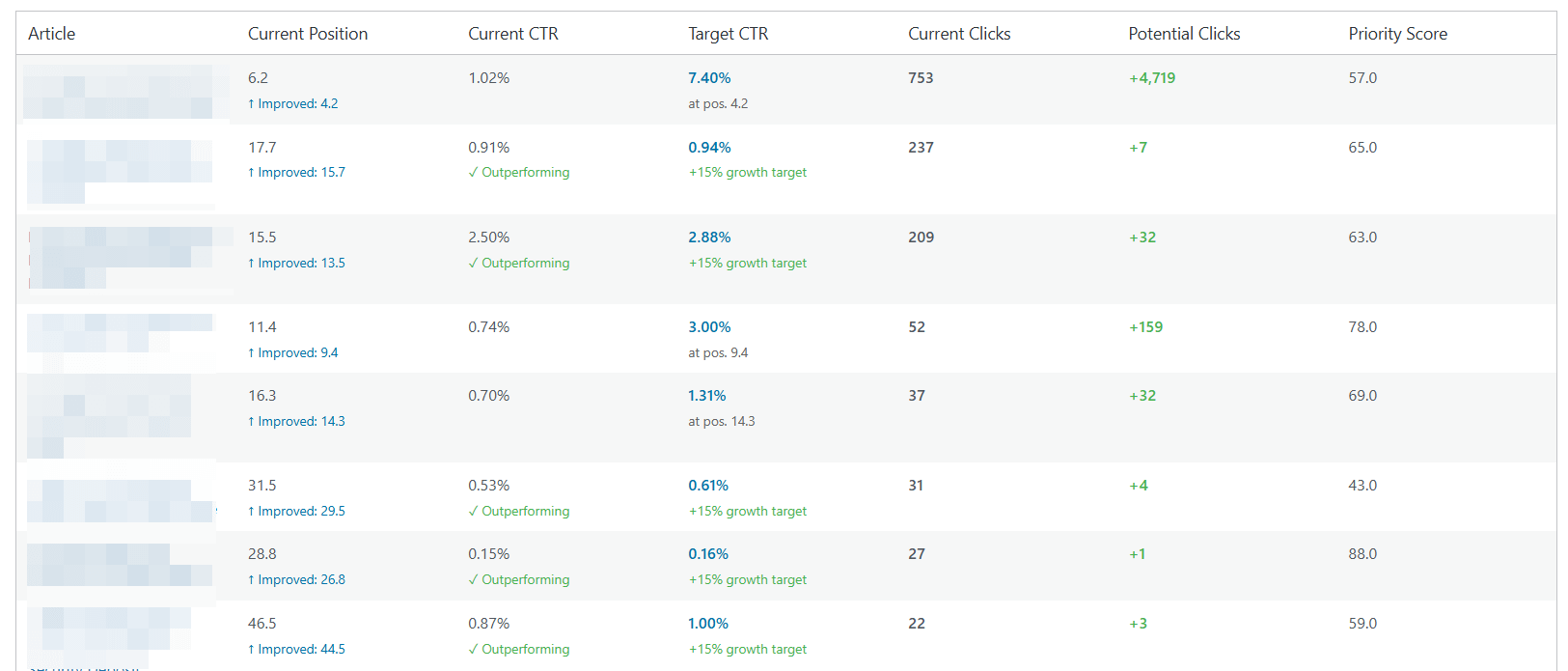
Task: Sort the table by Priority Score
Action: 1398,33
